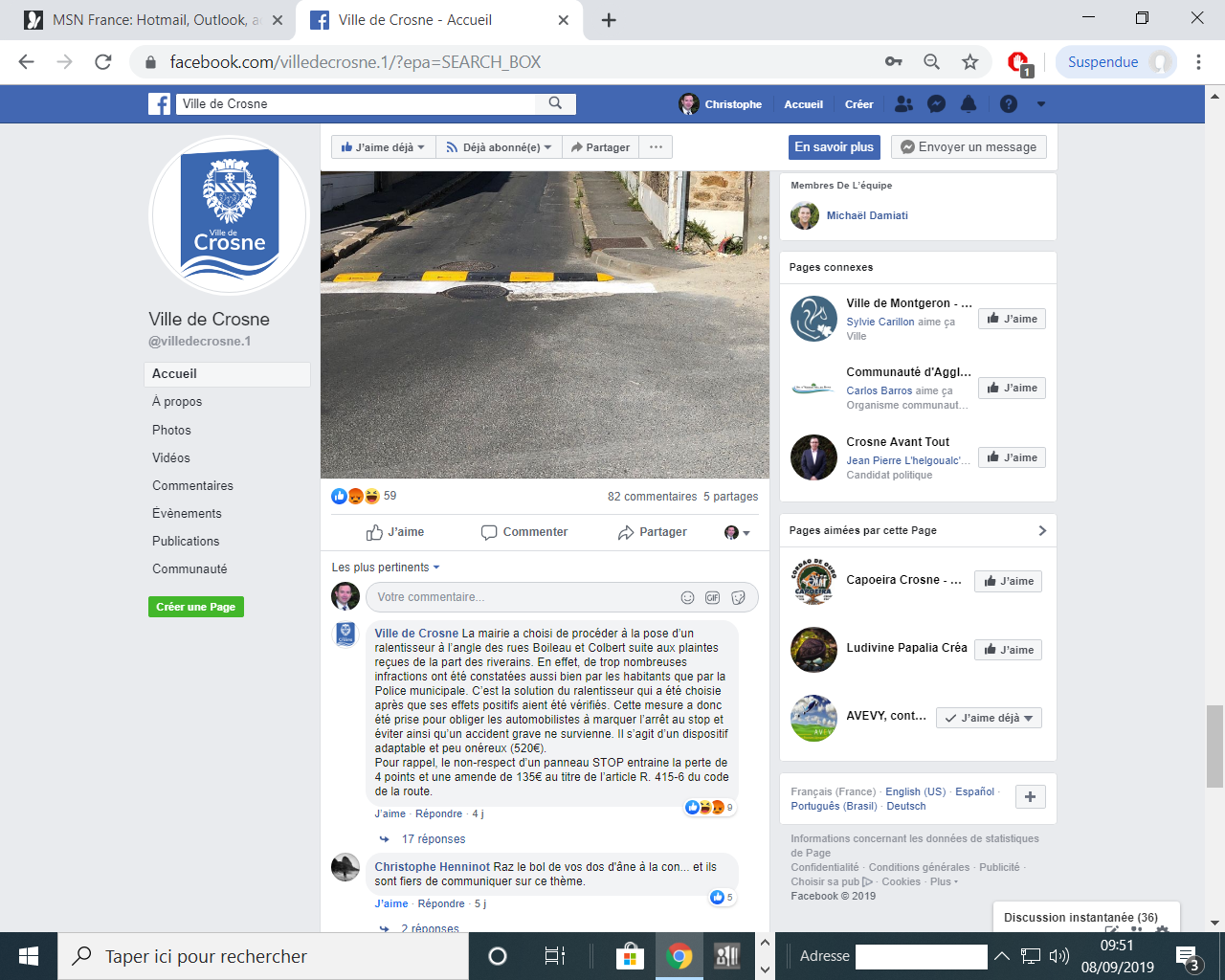Screen dimensions: 1225x980
Task: Click Partager page button
Action: (x=600, y=147)
